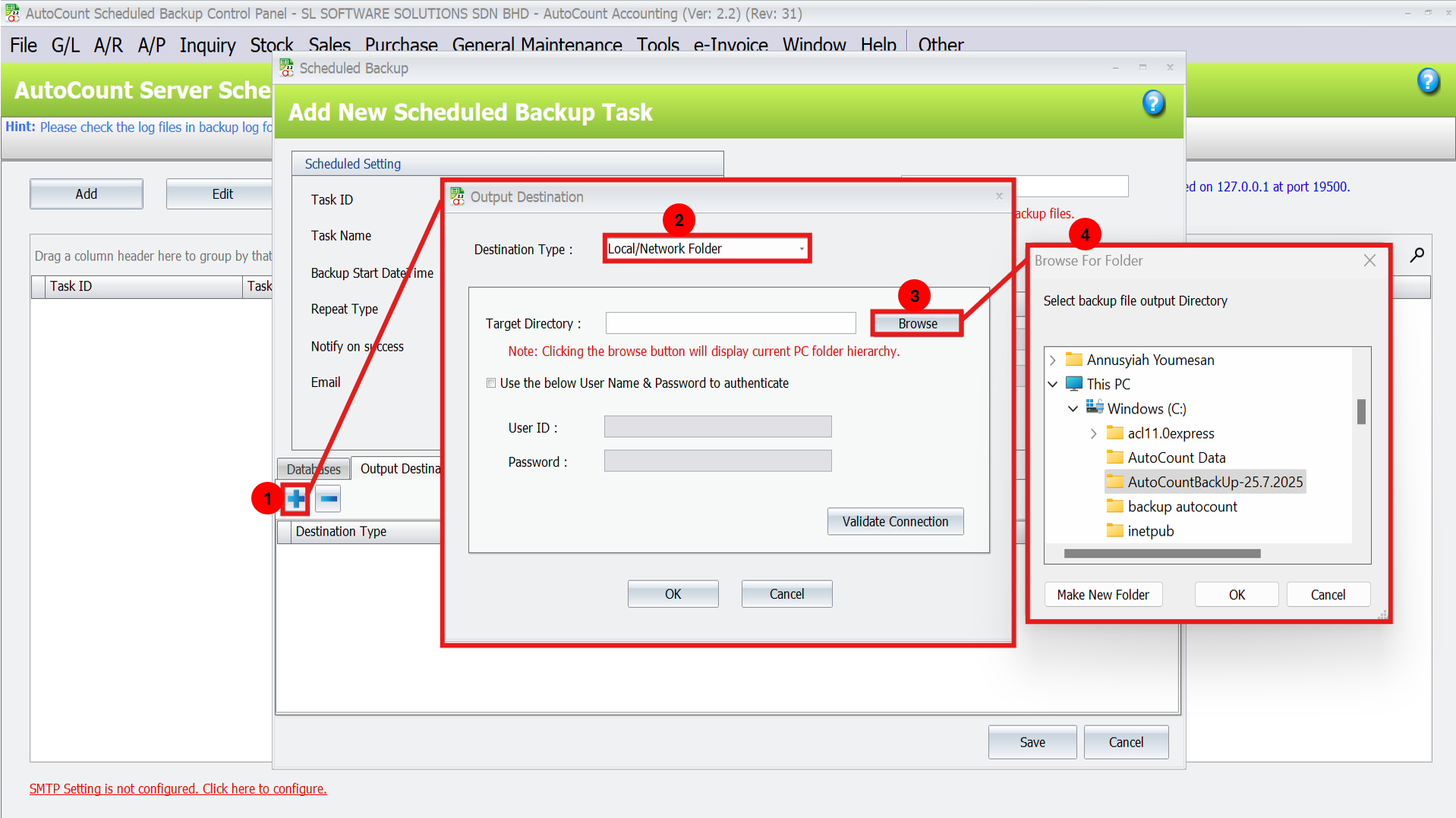Click the blue plus add destination icon

[296, 499]
